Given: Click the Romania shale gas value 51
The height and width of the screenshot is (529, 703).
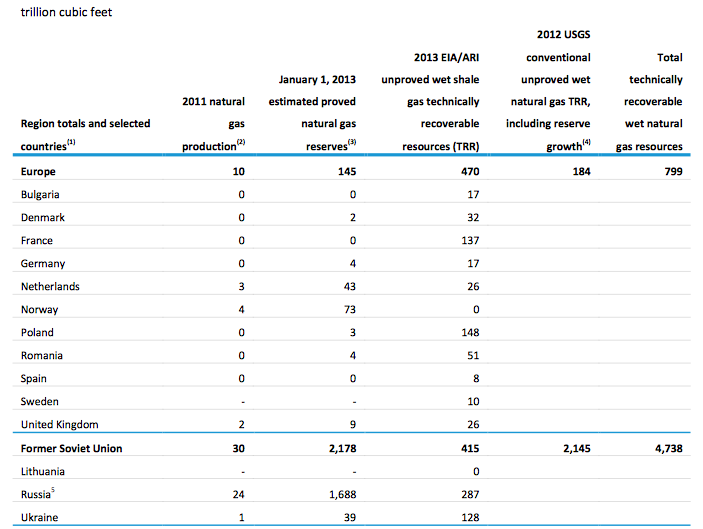Looking at the screenshot, I should coord(473,356).
